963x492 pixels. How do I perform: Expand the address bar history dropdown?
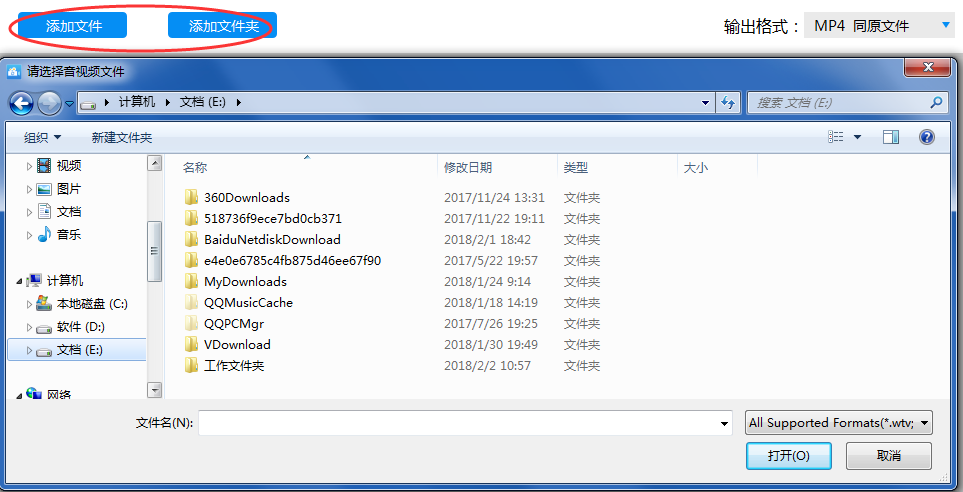pyautogui.click(x=705, y=103)
